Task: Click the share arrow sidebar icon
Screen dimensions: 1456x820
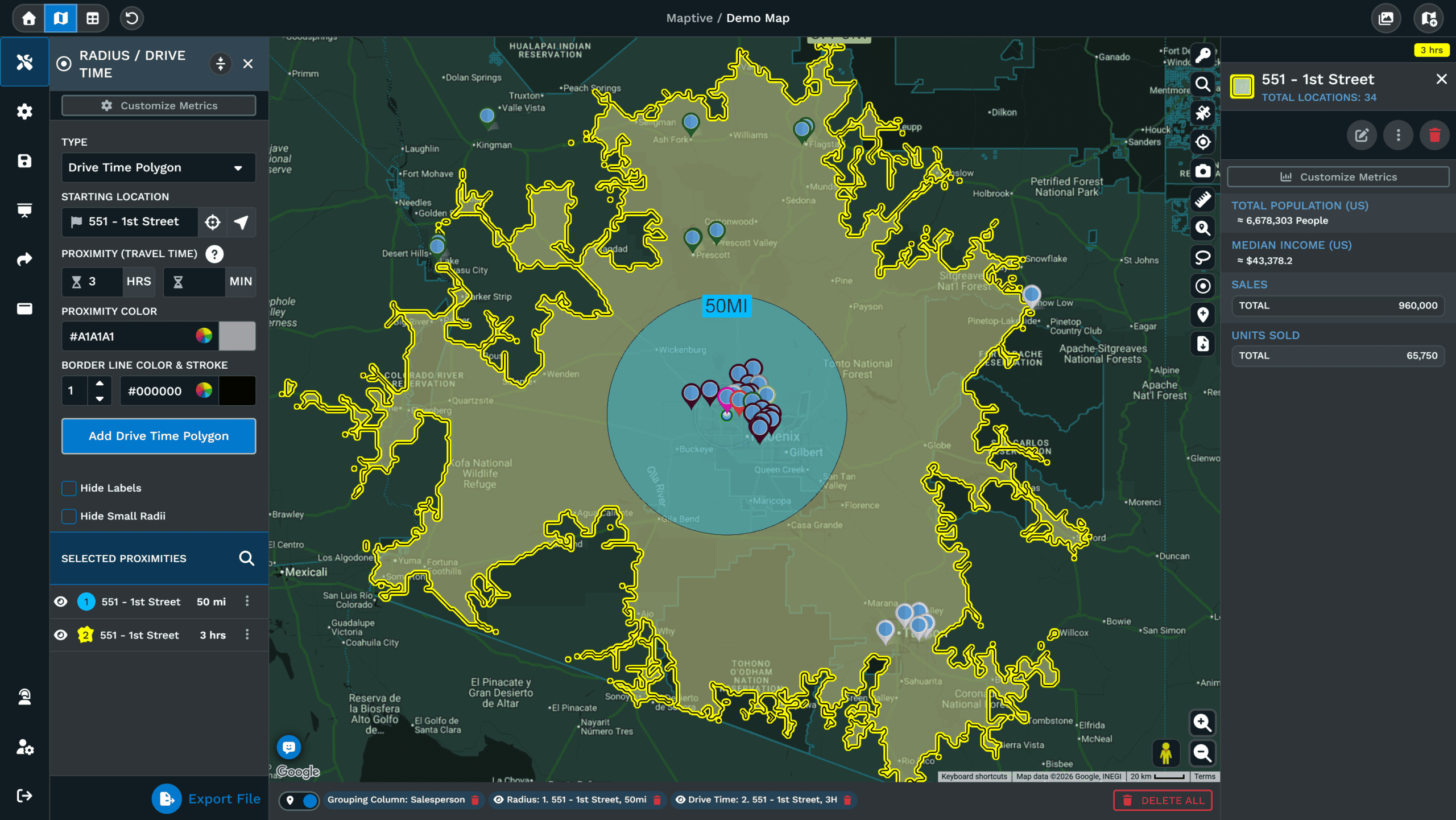Action: (24, 259)
